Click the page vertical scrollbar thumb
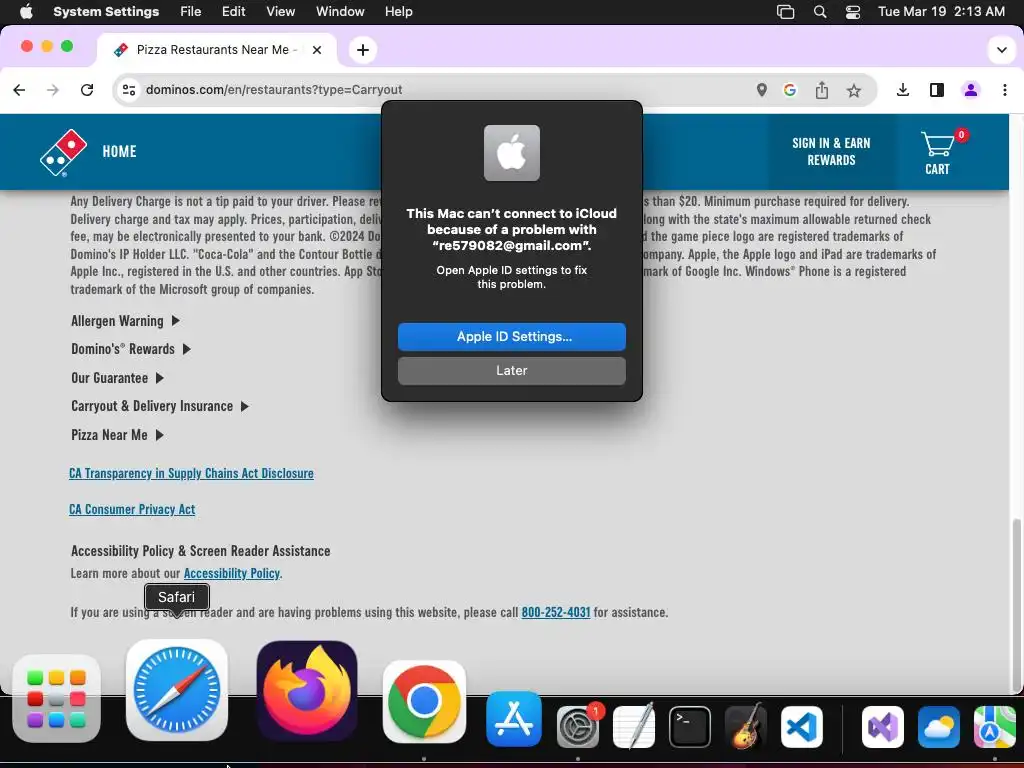Image resolution: width=1024 pixels, height=768 pixels. (x=1016, y=604)
